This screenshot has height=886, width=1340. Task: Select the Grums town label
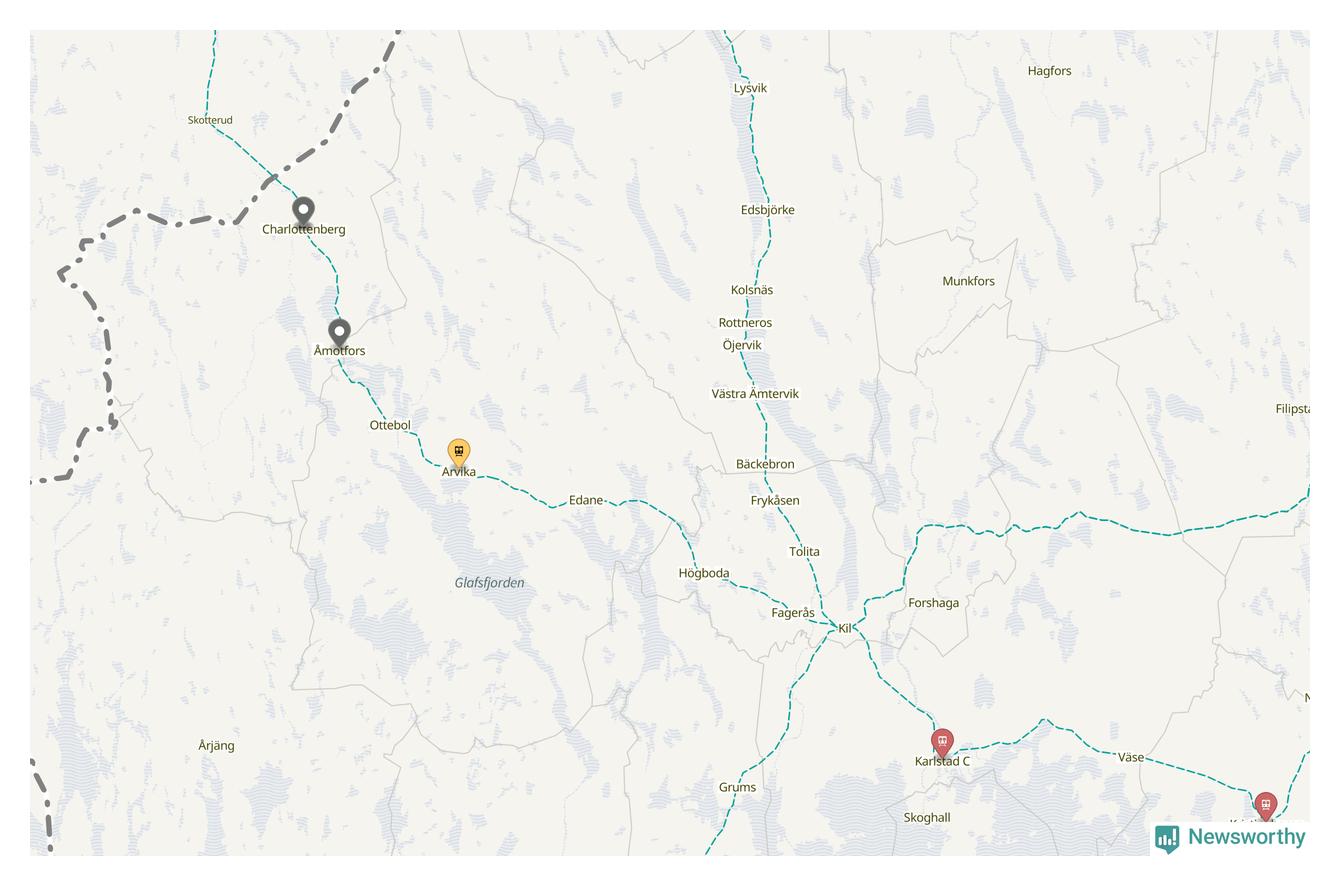pos(737,787)
